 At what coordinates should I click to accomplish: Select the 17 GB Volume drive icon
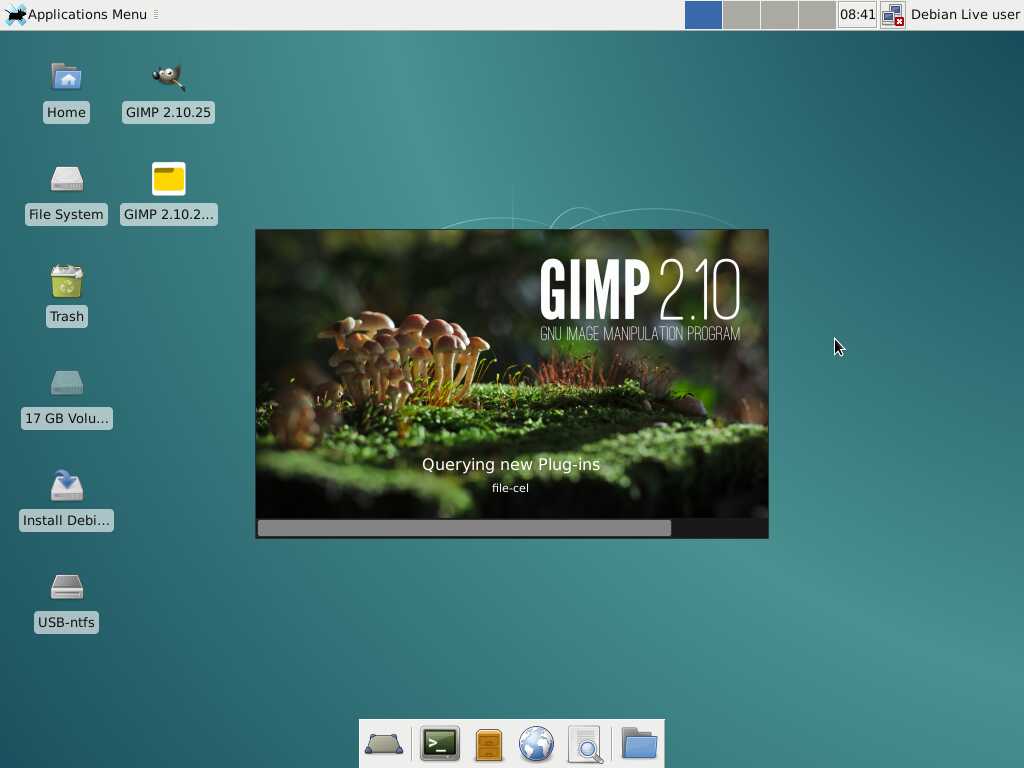point(66,383)
